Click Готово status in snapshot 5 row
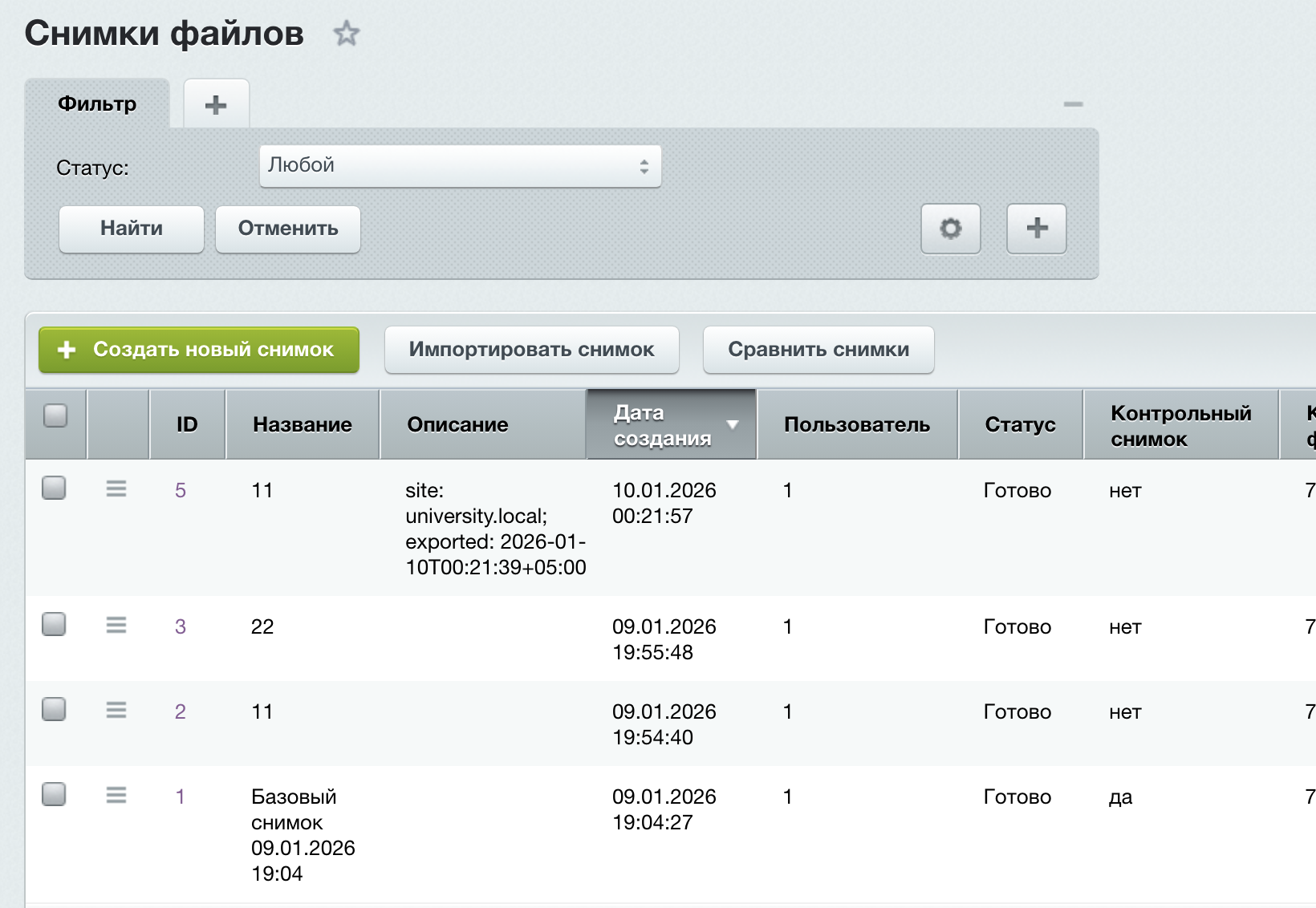Image resolution: width=1316 pixels, height=908 pixels. (1017, 490)
